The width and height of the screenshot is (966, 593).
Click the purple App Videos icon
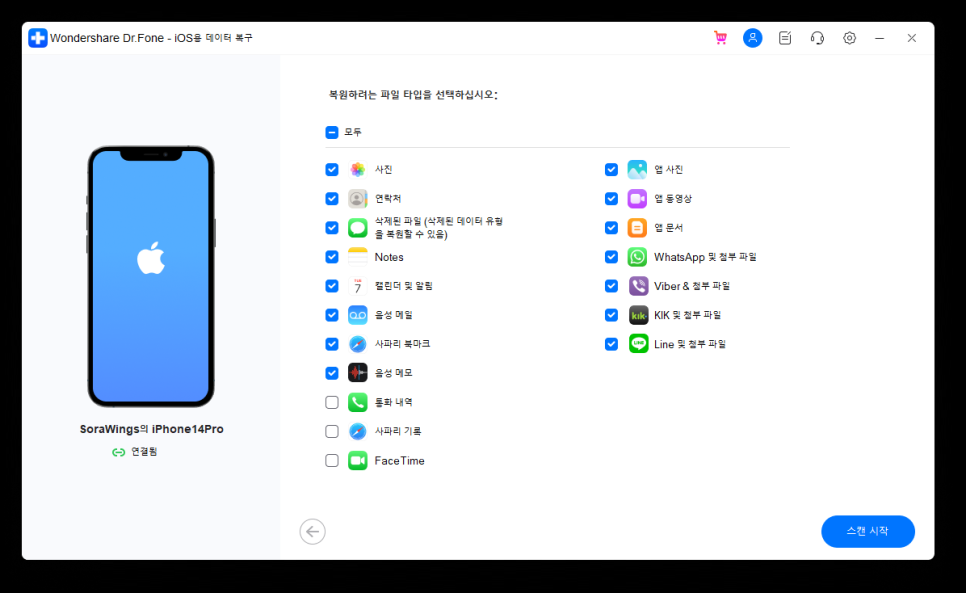(637, 198)
